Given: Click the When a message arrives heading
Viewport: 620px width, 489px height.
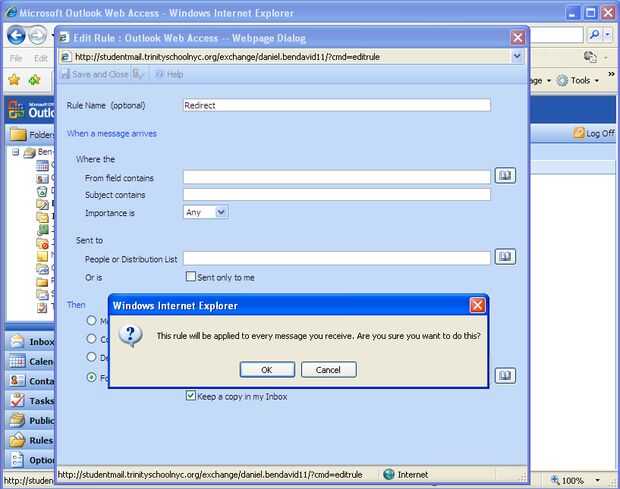Looking at the screenshot, I should 112,134.
